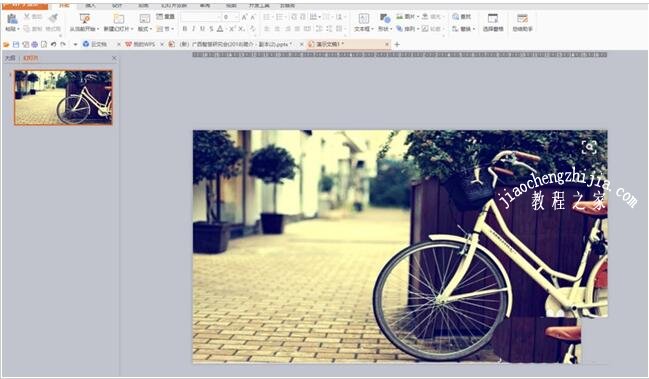Click the shape Outline button
This screenshot has width=649, height=379.
[432, 29]
